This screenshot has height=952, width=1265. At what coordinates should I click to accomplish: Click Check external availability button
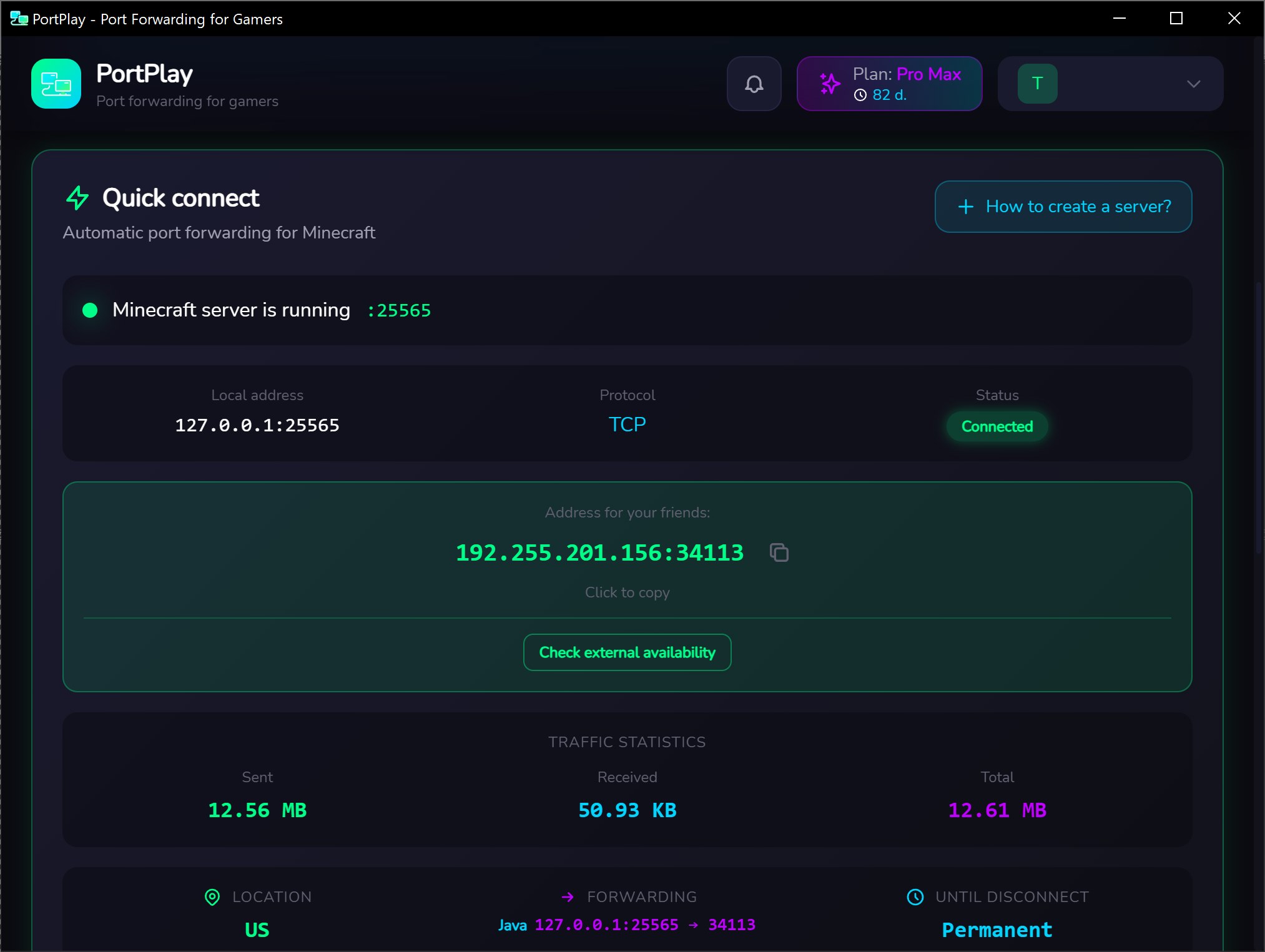click(627, 652)
